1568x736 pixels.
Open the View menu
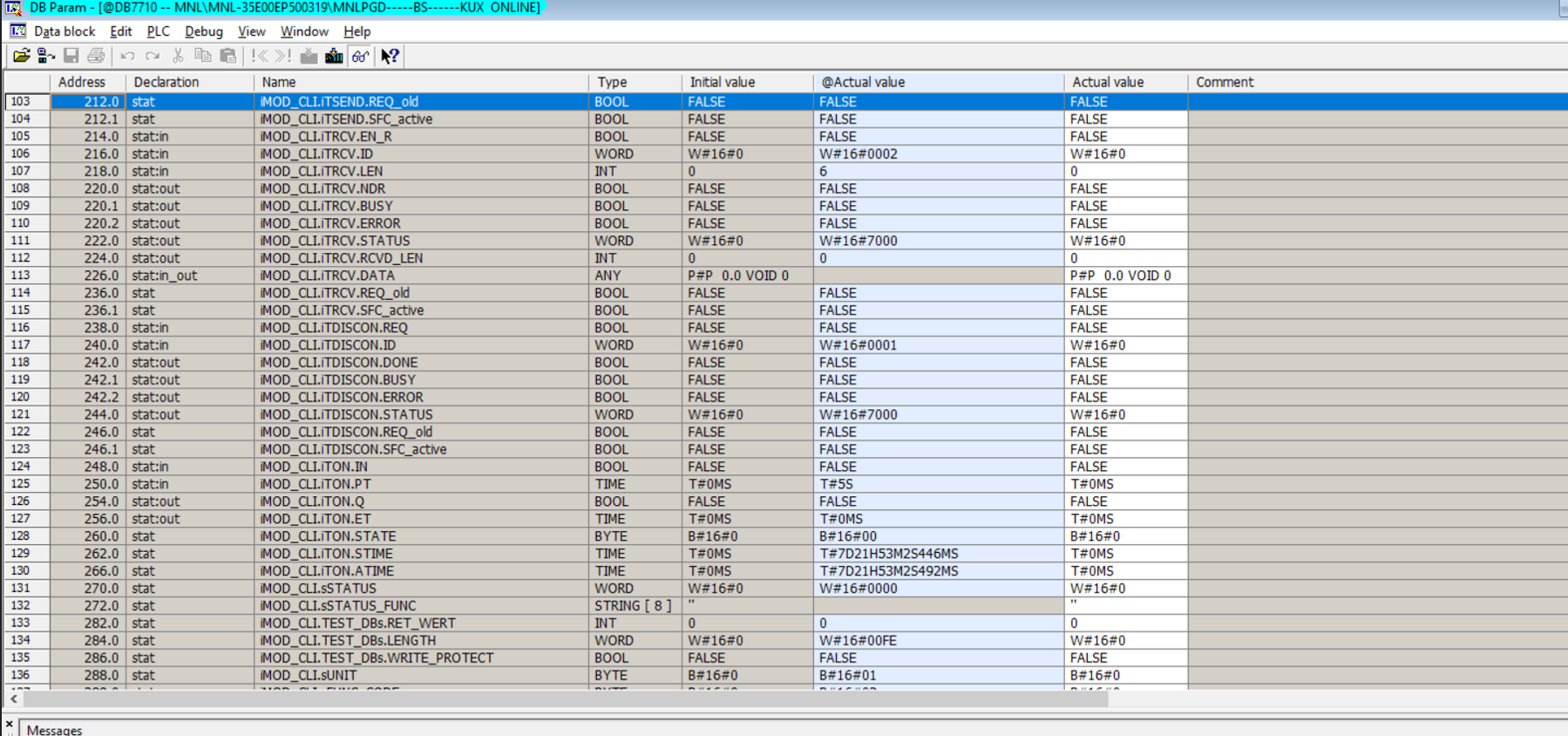click(x=251, y=31)
